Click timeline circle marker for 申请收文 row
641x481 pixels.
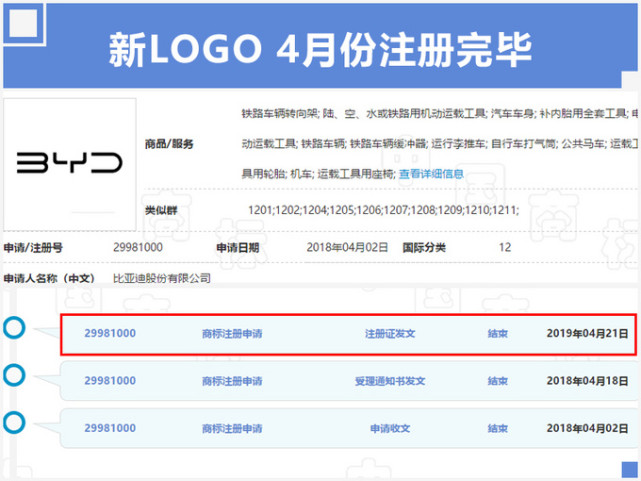pos(14,423)
